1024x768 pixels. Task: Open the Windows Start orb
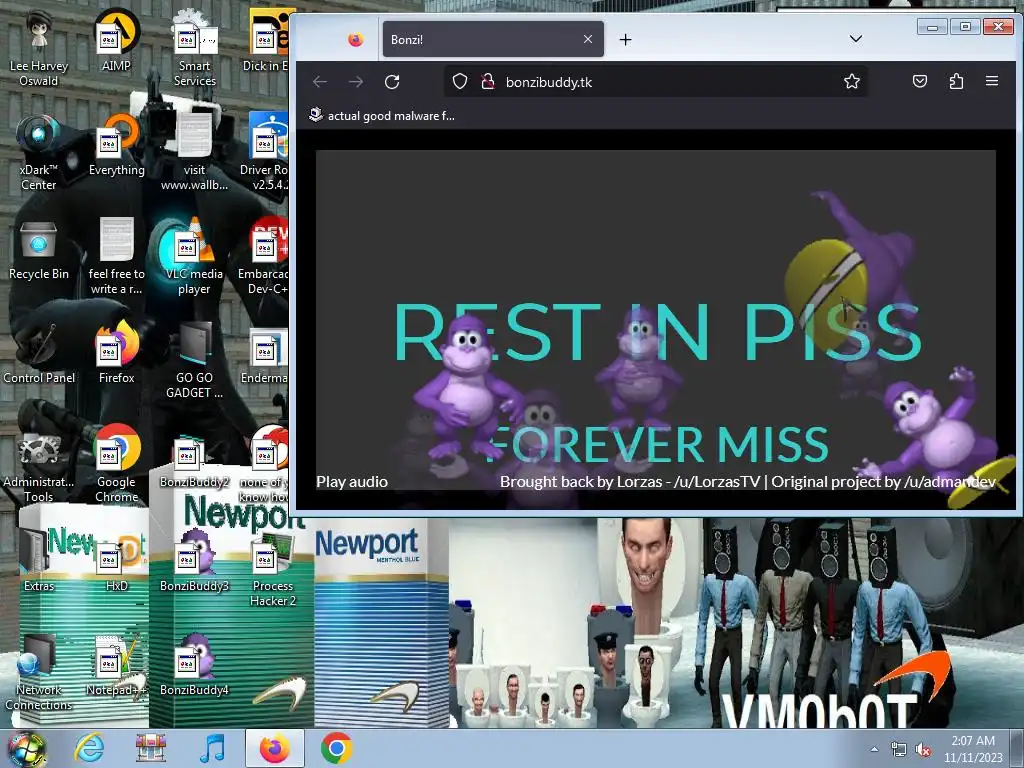[26, 749]
